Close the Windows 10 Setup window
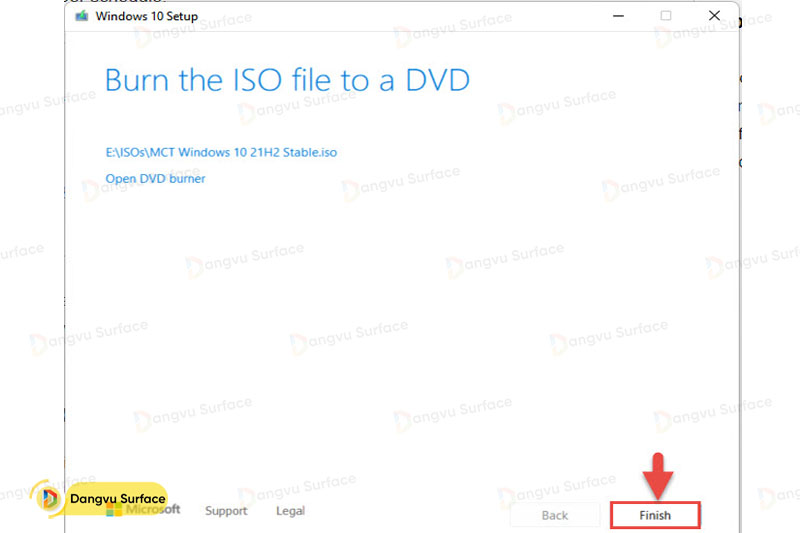Screen dimensions: 800x533 click(714, 16)
